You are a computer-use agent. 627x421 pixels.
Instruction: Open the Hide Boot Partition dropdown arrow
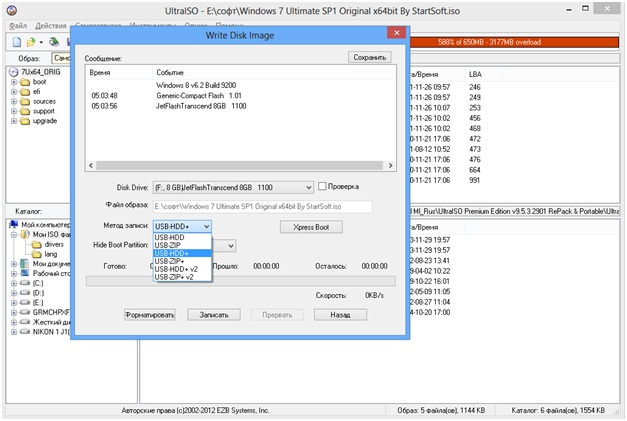(x=231, y=246)
